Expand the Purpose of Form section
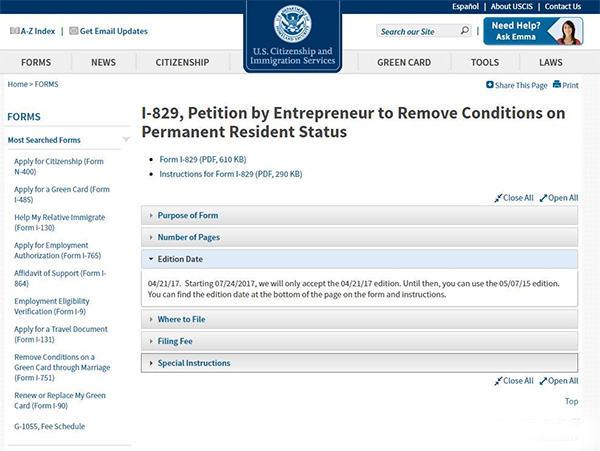This screenshot has height=451, width=600. tap(188, 215)
